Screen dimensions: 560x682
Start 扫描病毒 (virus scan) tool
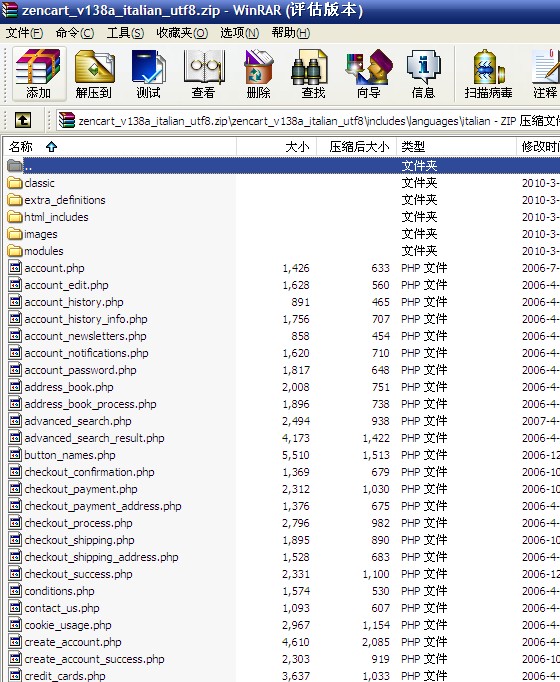(x=488, y=74)
